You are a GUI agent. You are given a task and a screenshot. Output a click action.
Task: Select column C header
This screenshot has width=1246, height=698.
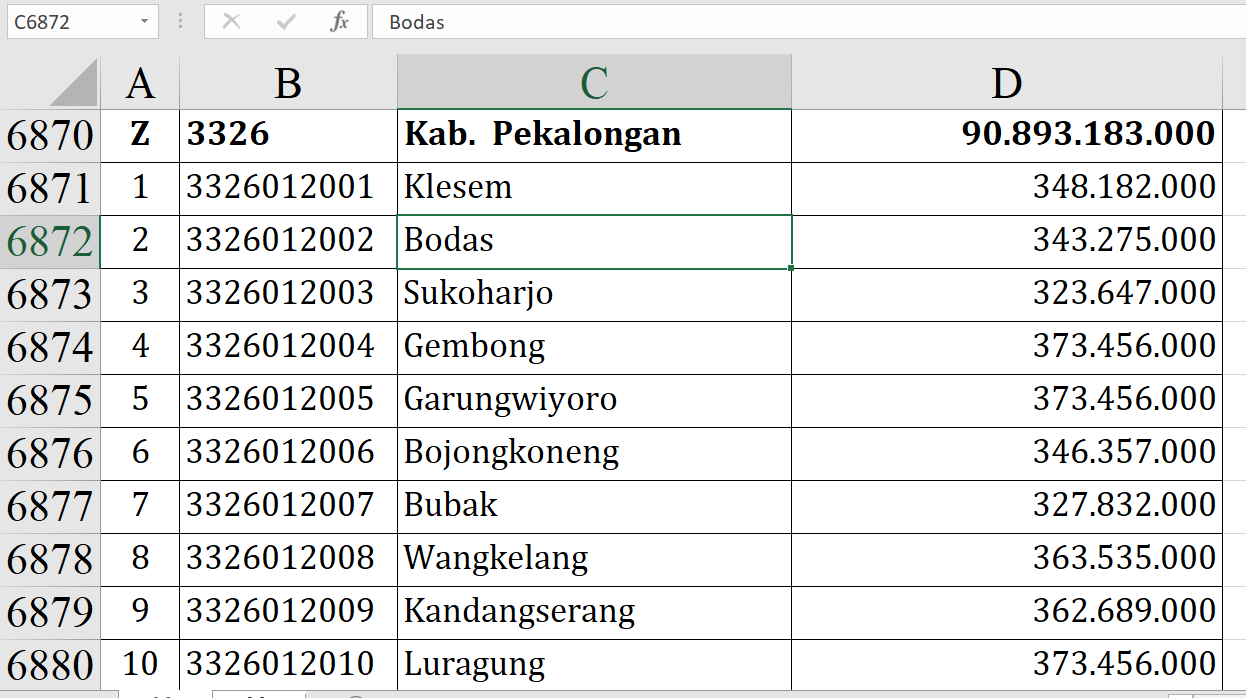coord(594,83)
